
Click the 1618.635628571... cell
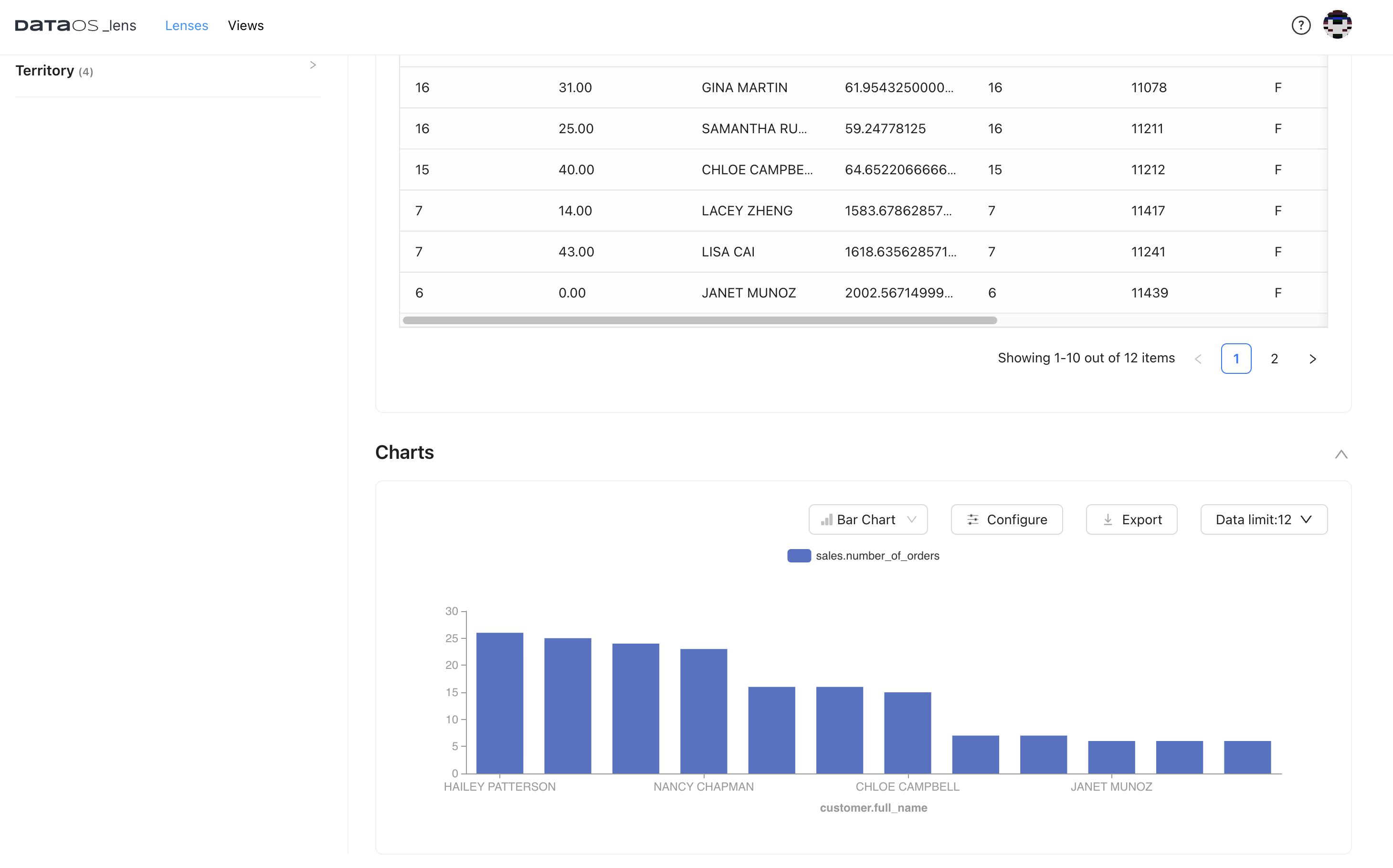click(900, 252)
